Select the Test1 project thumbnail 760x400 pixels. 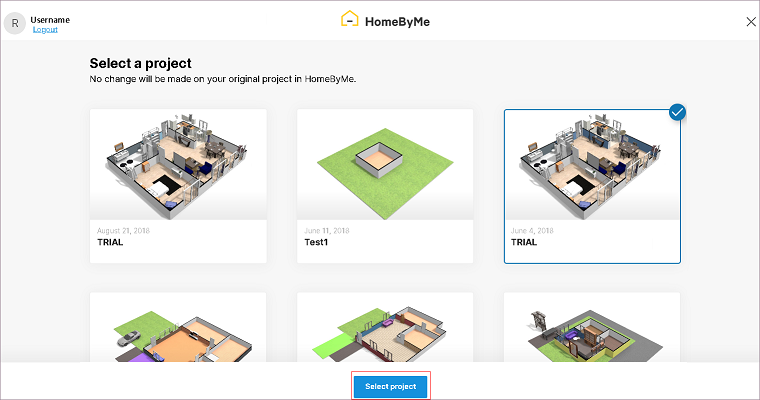tap(385, 165)
